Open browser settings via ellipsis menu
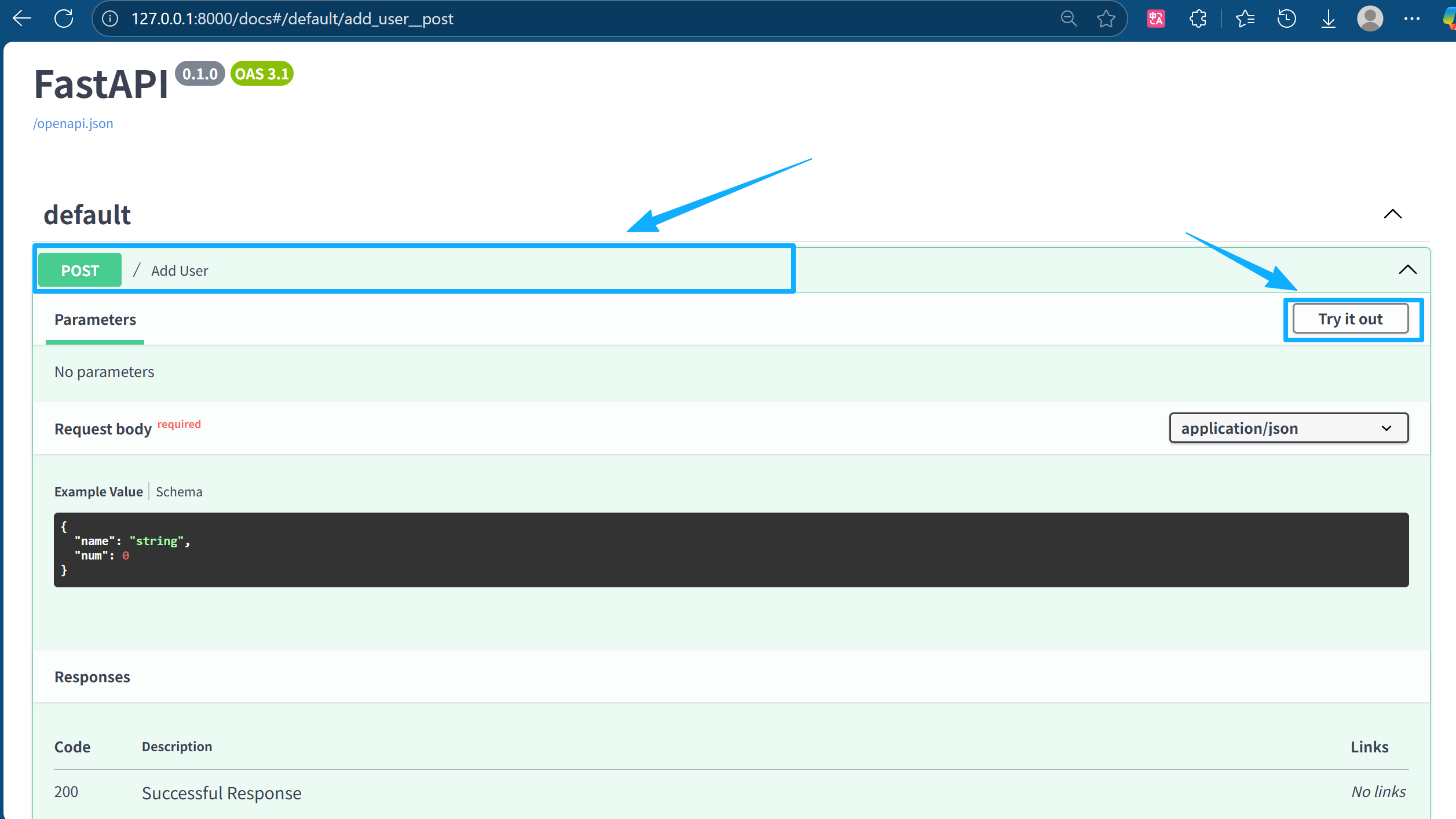Screen dimensions: 1456x819 coord(1411,18)
